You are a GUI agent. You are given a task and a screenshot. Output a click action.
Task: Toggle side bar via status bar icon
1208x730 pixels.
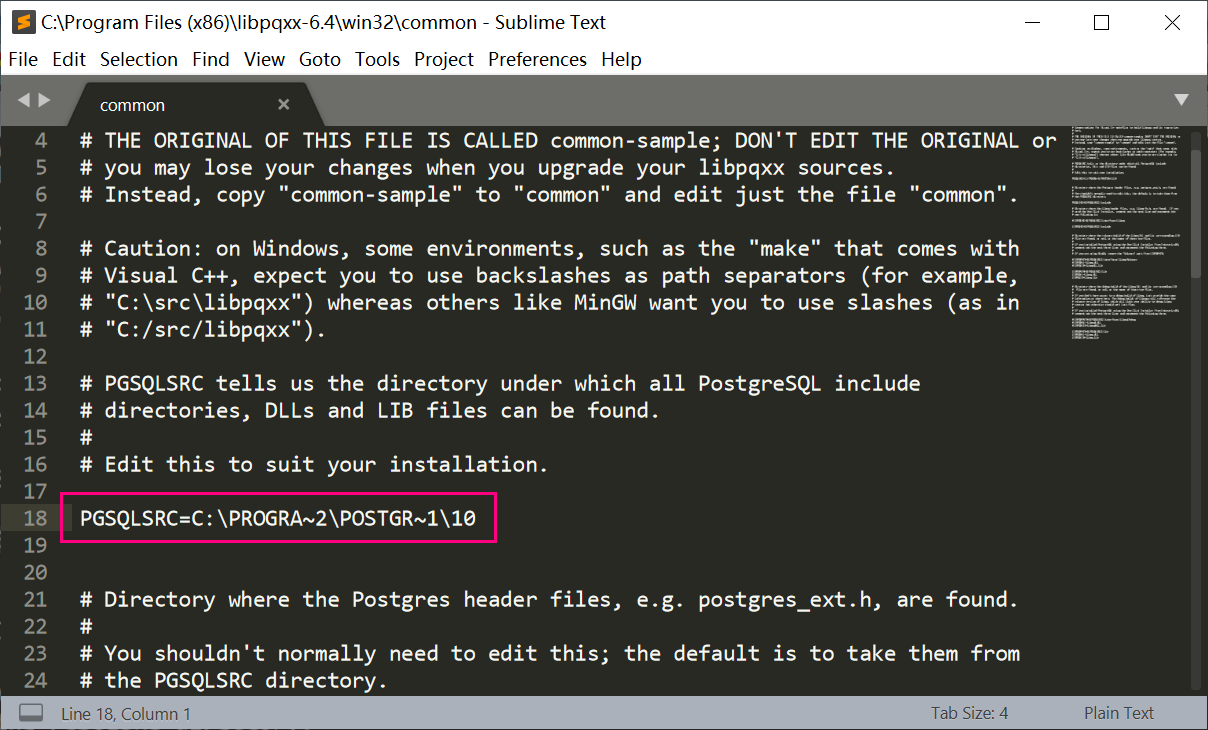[x=32, y=713]
